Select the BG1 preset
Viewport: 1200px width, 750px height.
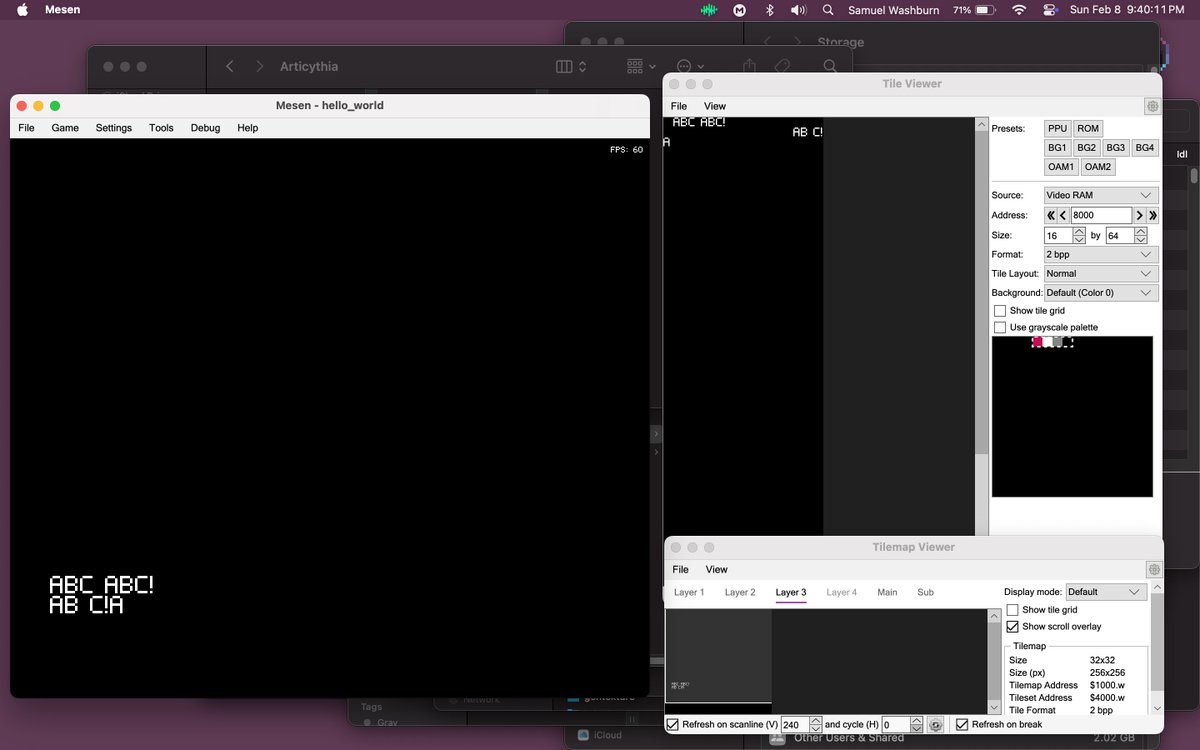pyautogui.click(x=1058, y=148)
